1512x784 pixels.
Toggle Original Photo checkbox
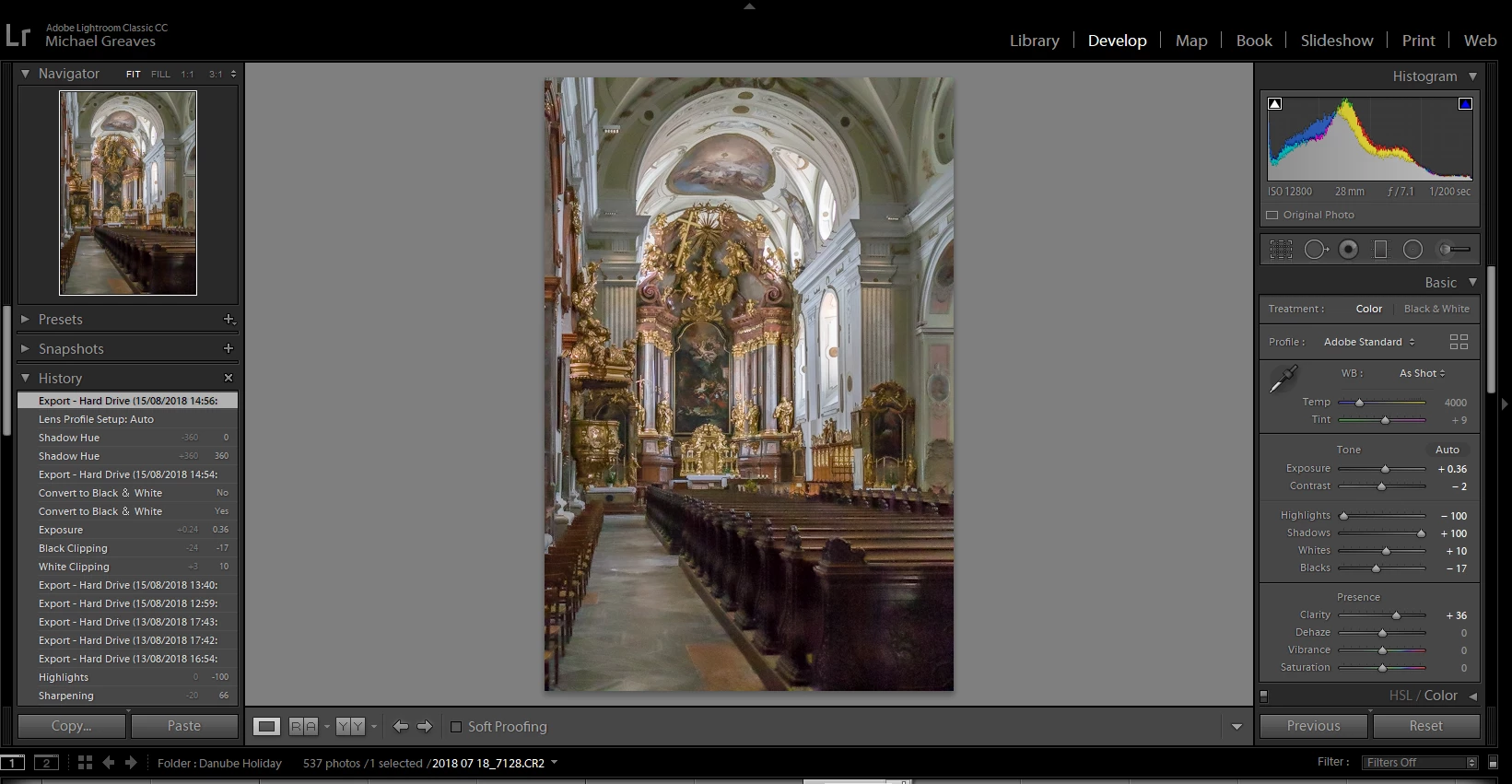click(1272, 215)
